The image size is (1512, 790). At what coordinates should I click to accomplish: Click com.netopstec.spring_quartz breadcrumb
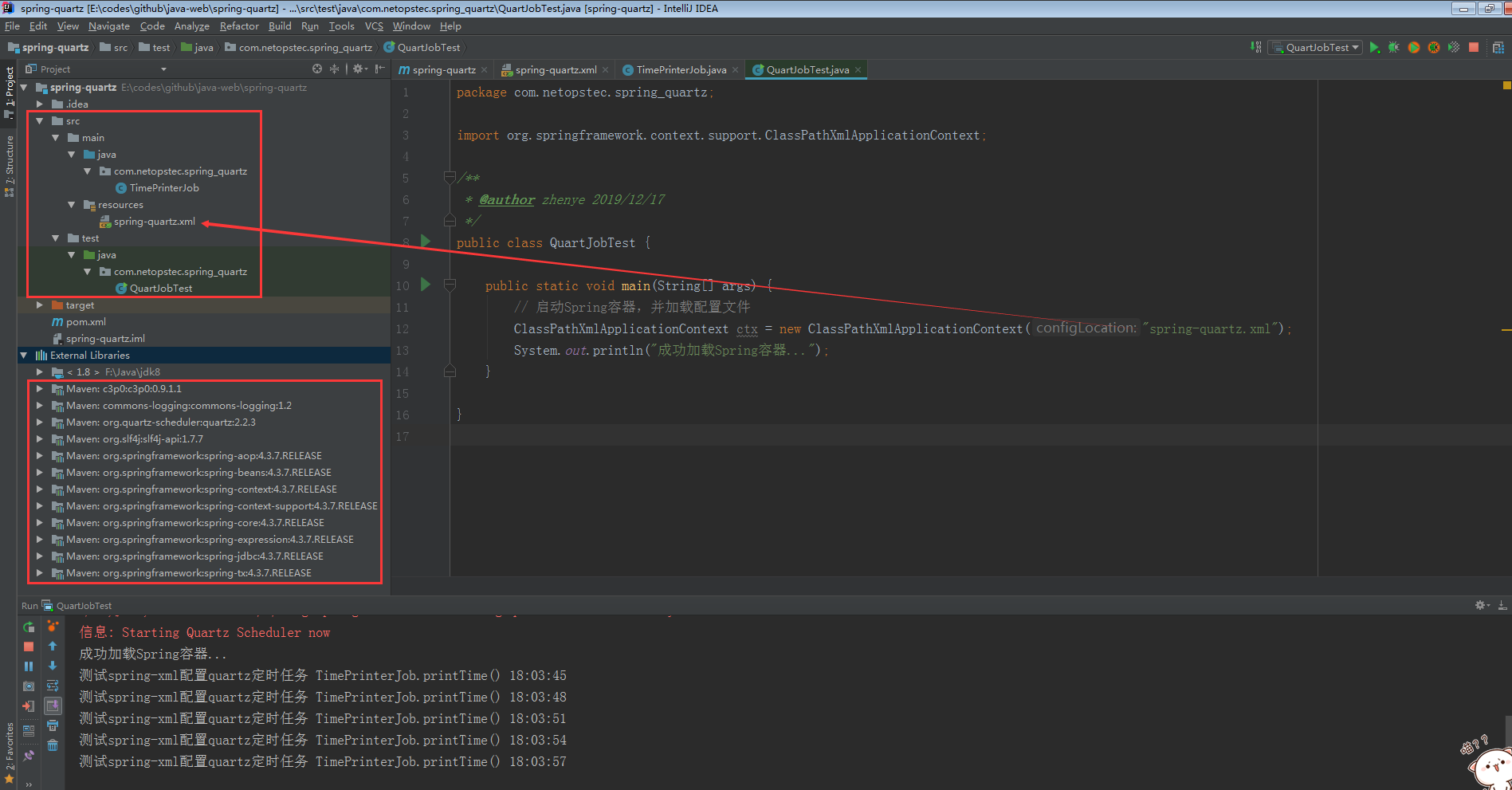pos(299,48)
